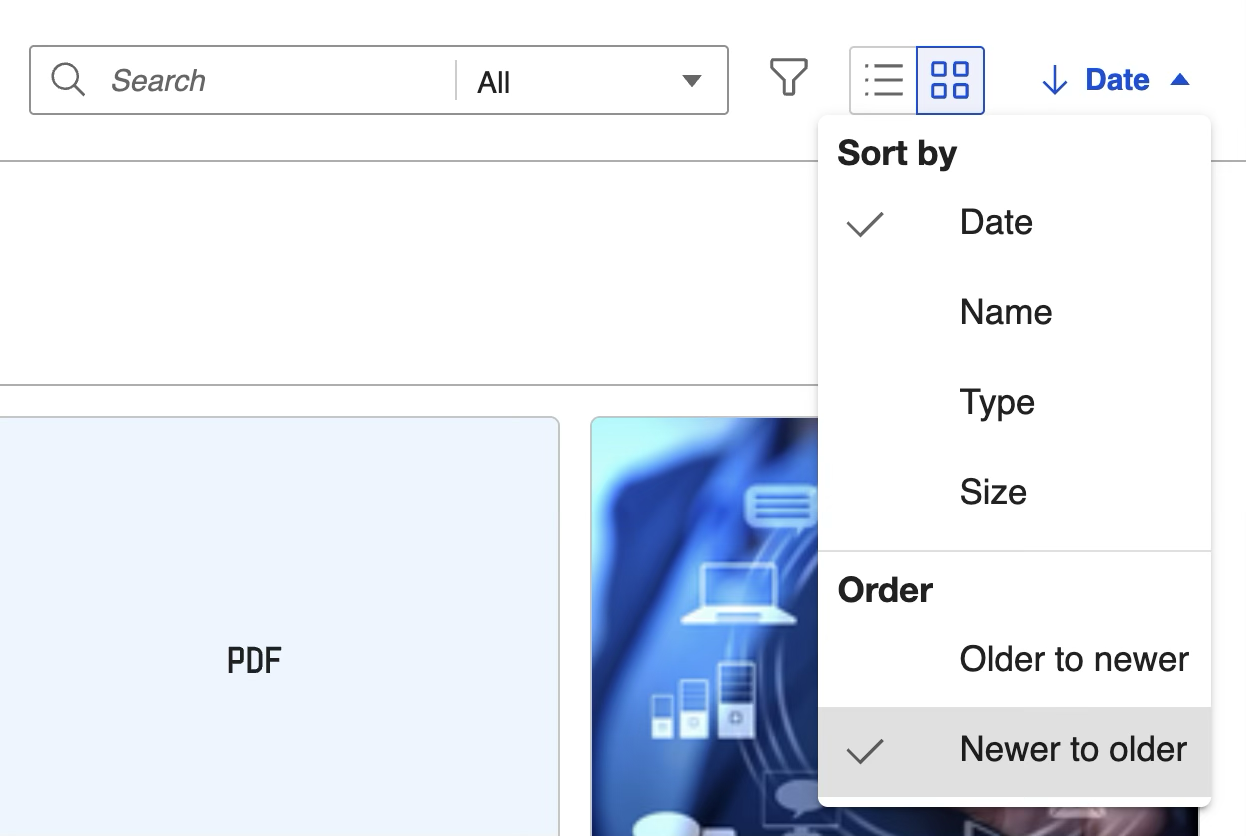Choose Older to newer ordering
This screenshot has height=836, width=1246.
(1073, 659)
